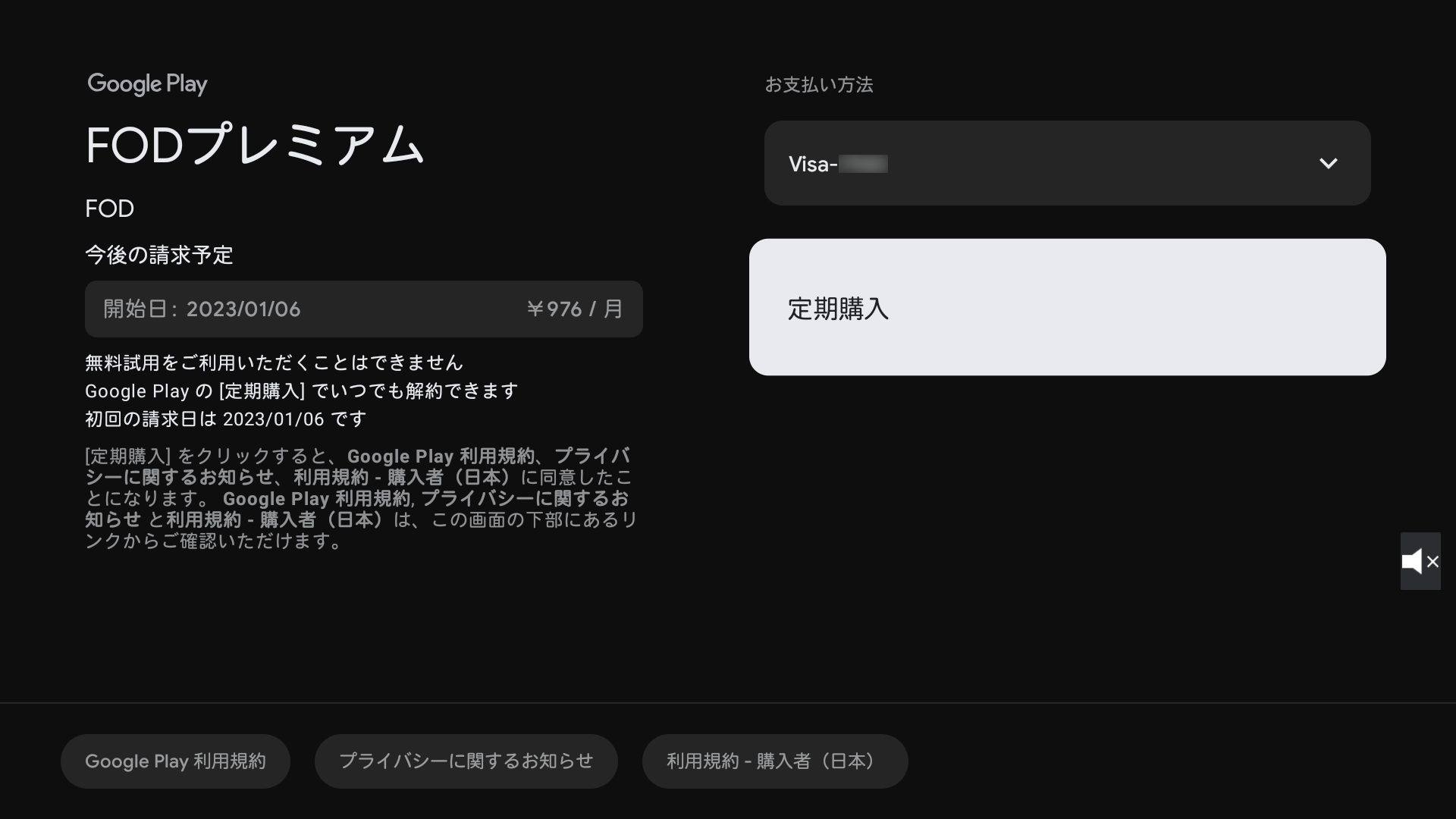Open プライバシーに関するお知らせ link
The image size is (1456, 819).
click(x=466, y=761)
